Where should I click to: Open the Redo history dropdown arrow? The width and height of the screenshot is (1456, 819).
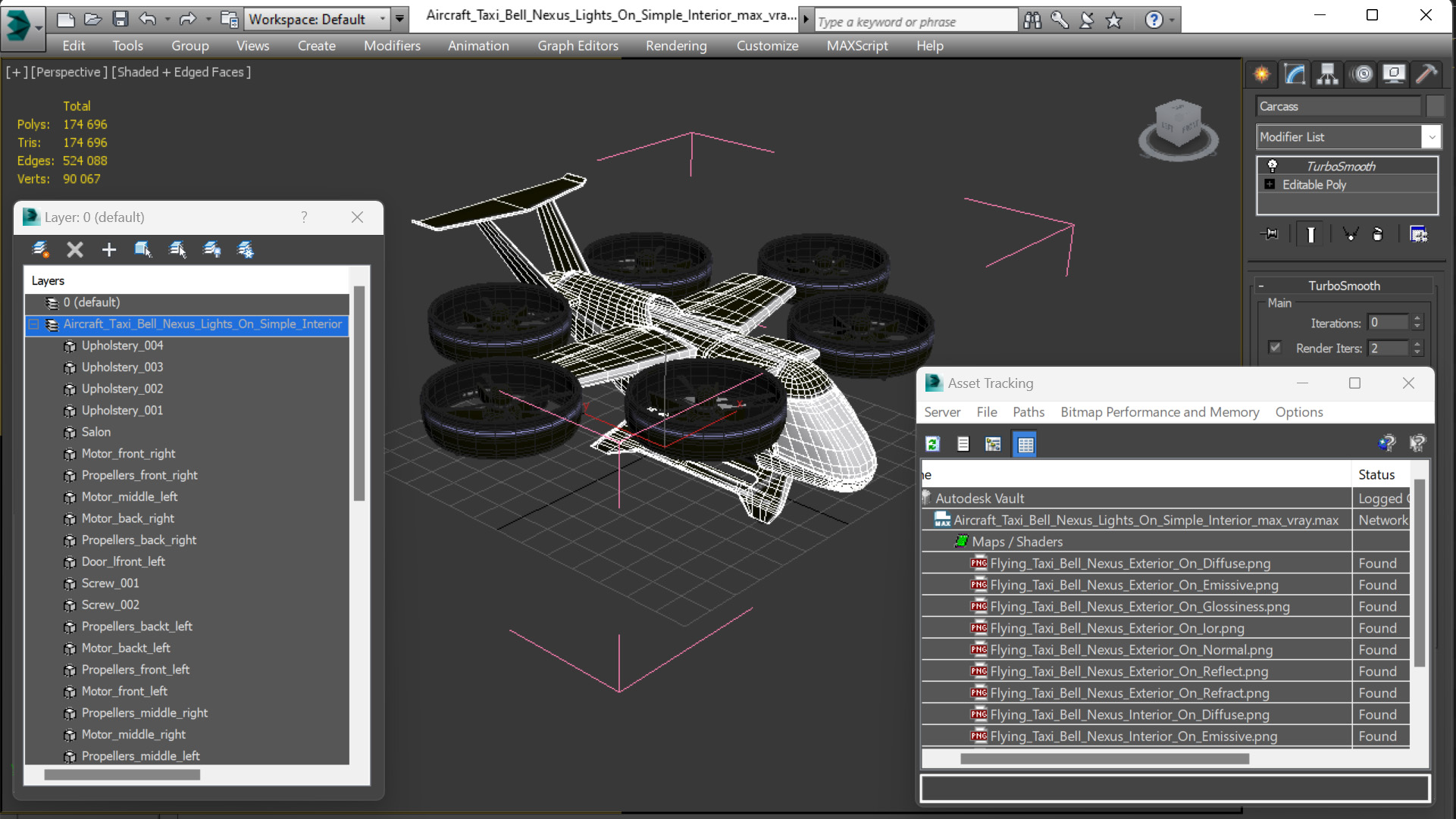pos(208,20)
